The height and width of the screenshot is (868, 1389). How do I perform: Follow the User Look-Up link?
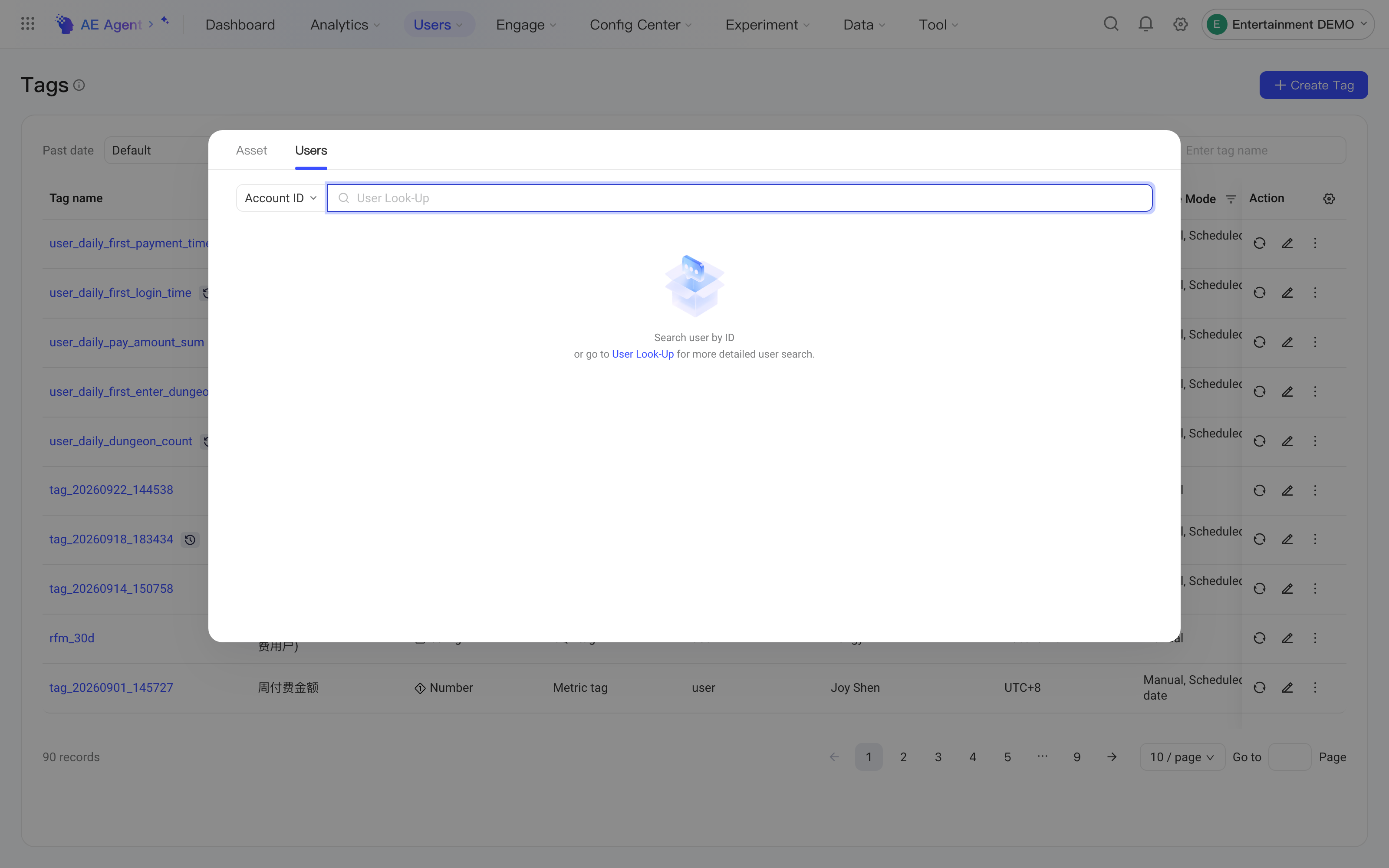click(x=643, y=354)
